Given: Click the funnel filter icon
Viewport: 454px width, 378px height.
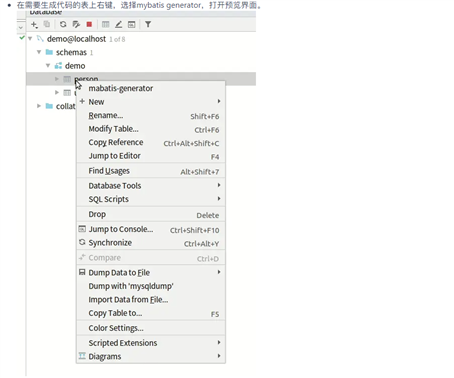Looking at the screenshot, I should [x=148, y=24].
